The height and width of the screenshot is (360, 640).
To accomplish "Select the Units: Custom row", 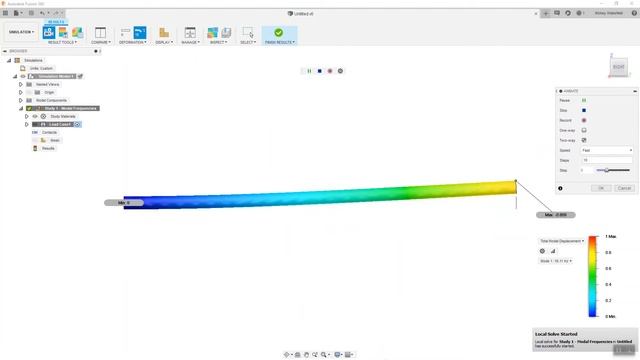I will [41, 68].
